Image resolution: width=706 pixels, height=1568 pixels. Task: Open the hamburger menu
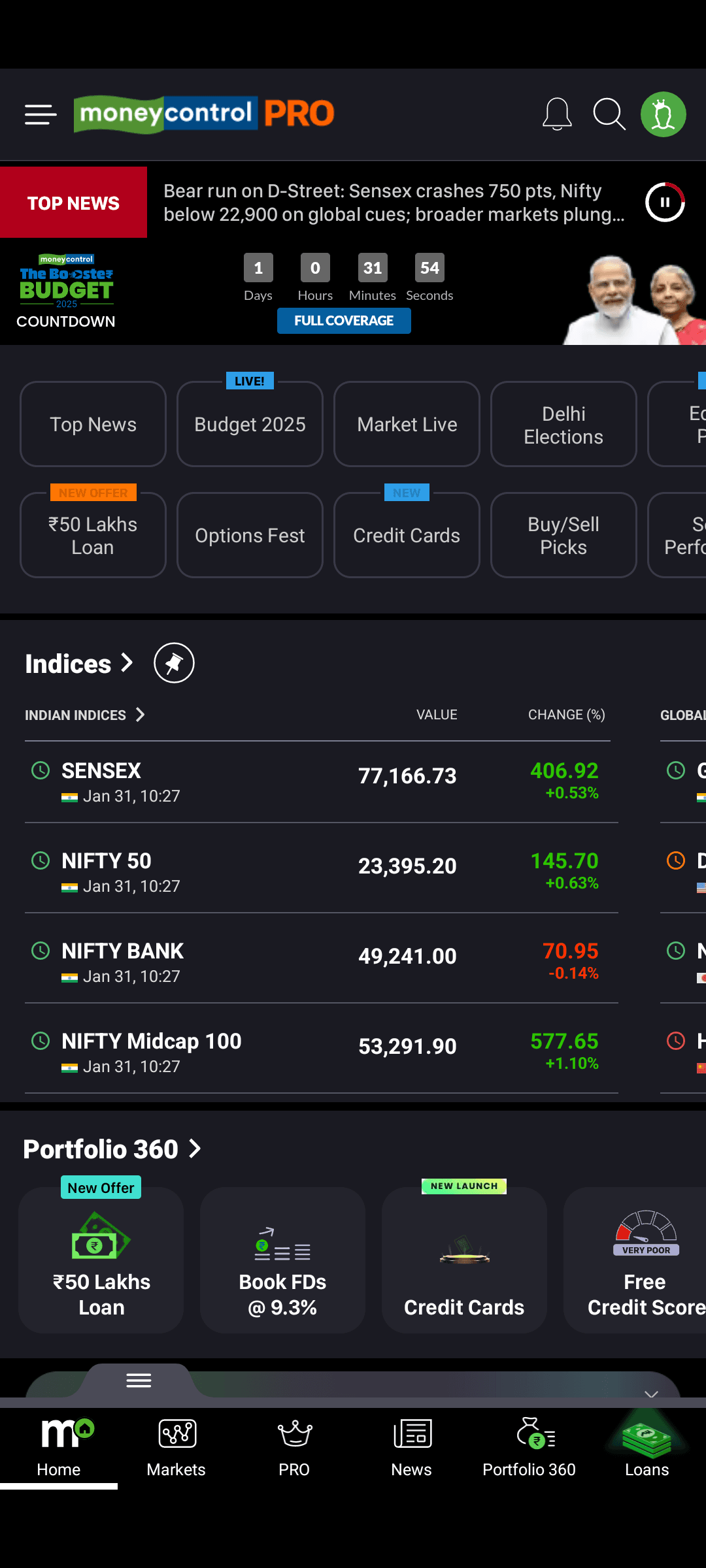[41, 114]
